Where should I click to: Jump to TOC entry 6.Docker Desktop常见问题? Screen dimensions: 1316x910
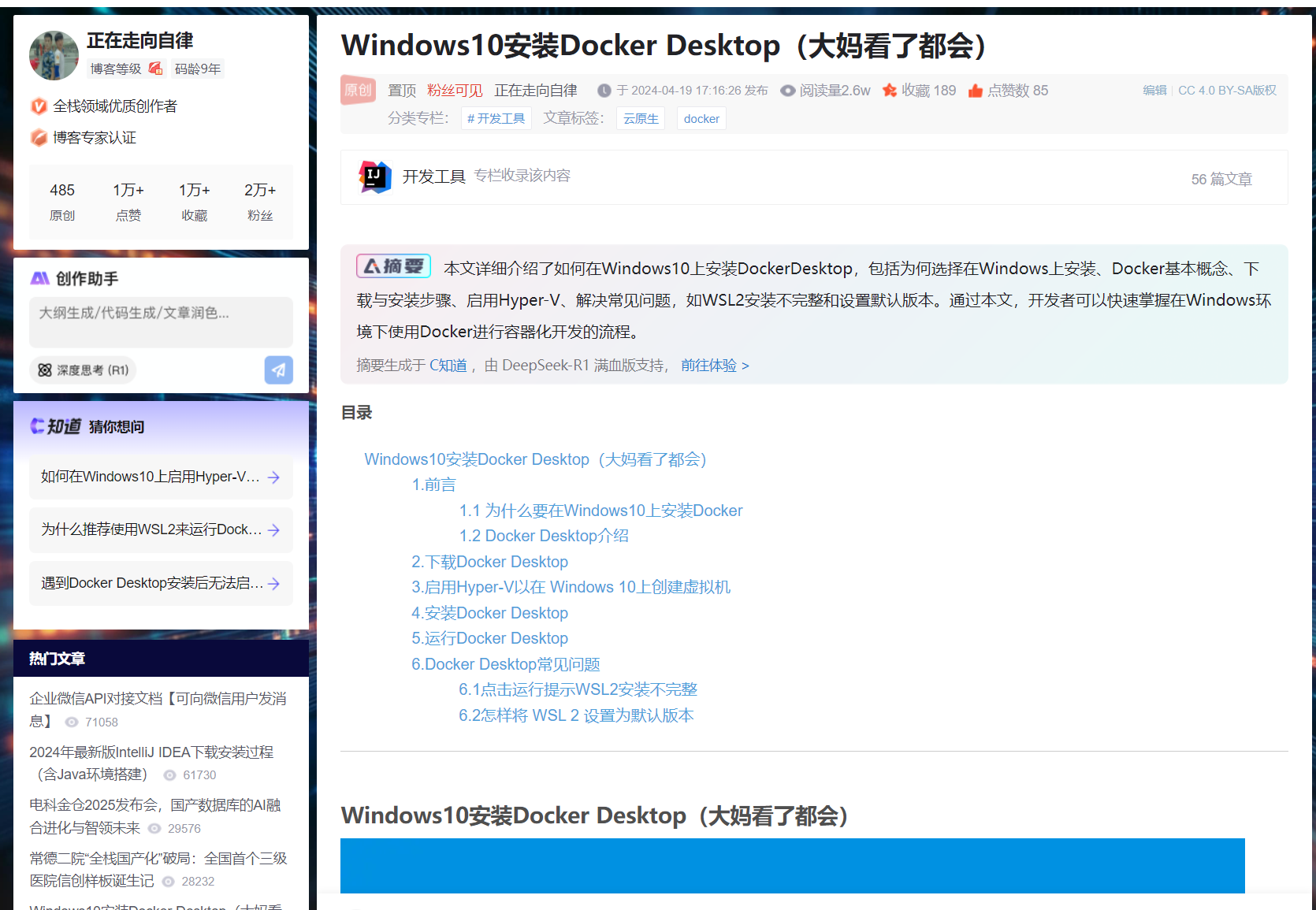506,664
